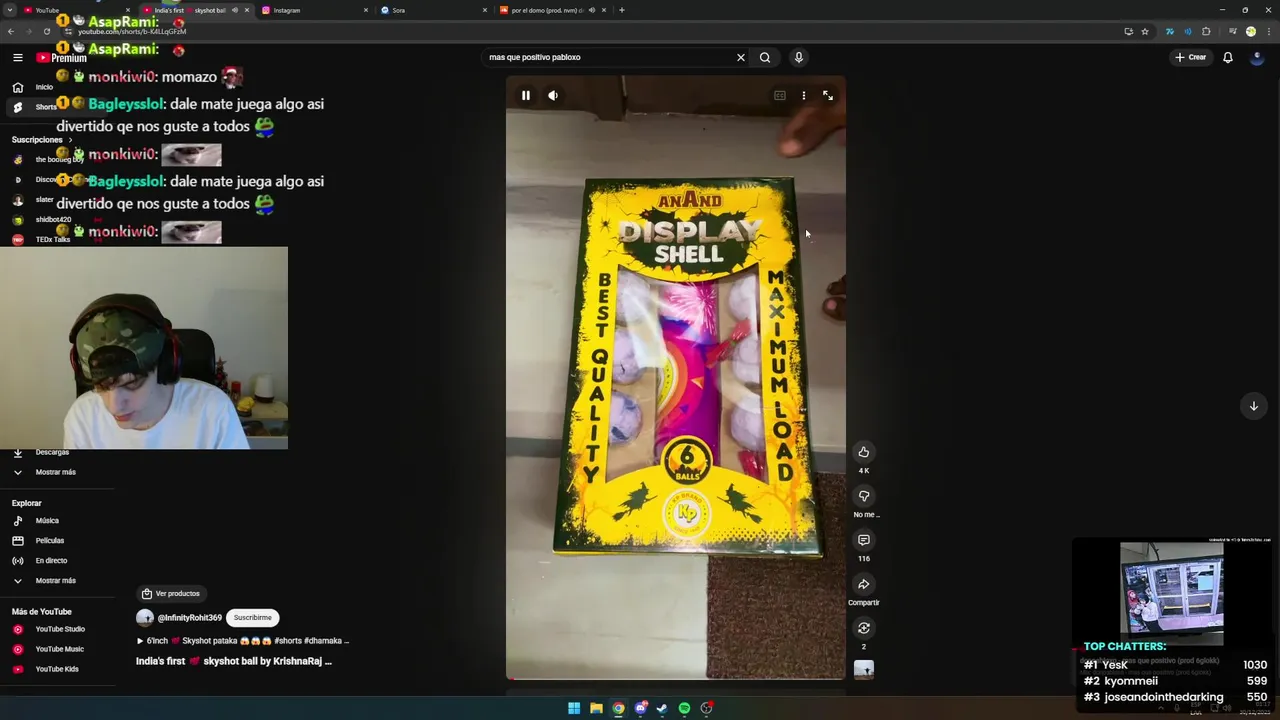Image resolution: width=1280 pixels, height=720 pixels.
Task: Open Steam from the taskbar
Action: click(x=662, y=708)
